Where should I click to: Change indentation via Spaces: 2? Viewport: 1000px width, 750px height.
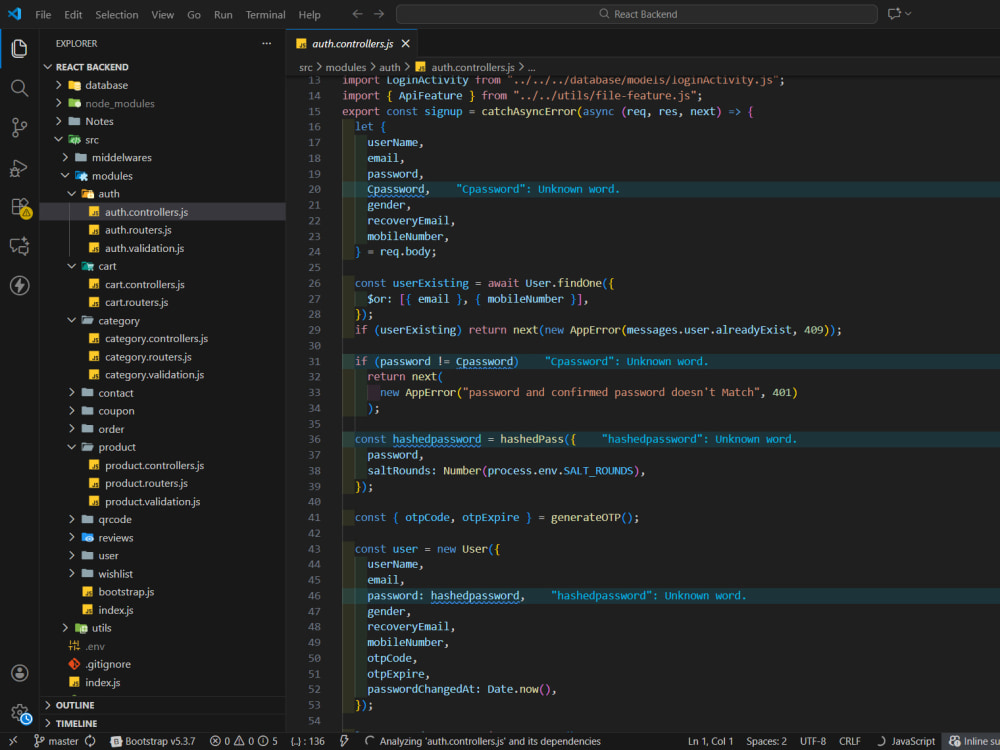pyautogui.click(x=767, y=741)
